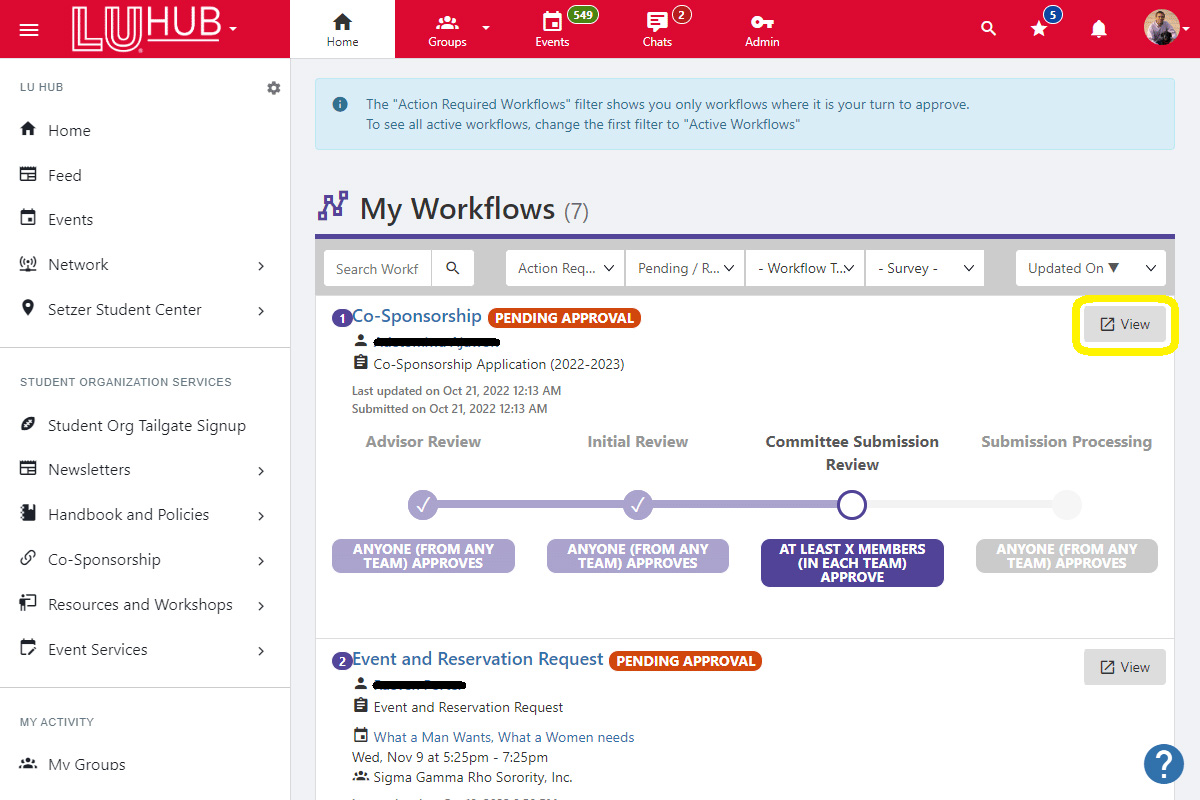Viewport: 1200px width, 800px height.
Task: Click the workflow search magnifier button
Action: 453,268
